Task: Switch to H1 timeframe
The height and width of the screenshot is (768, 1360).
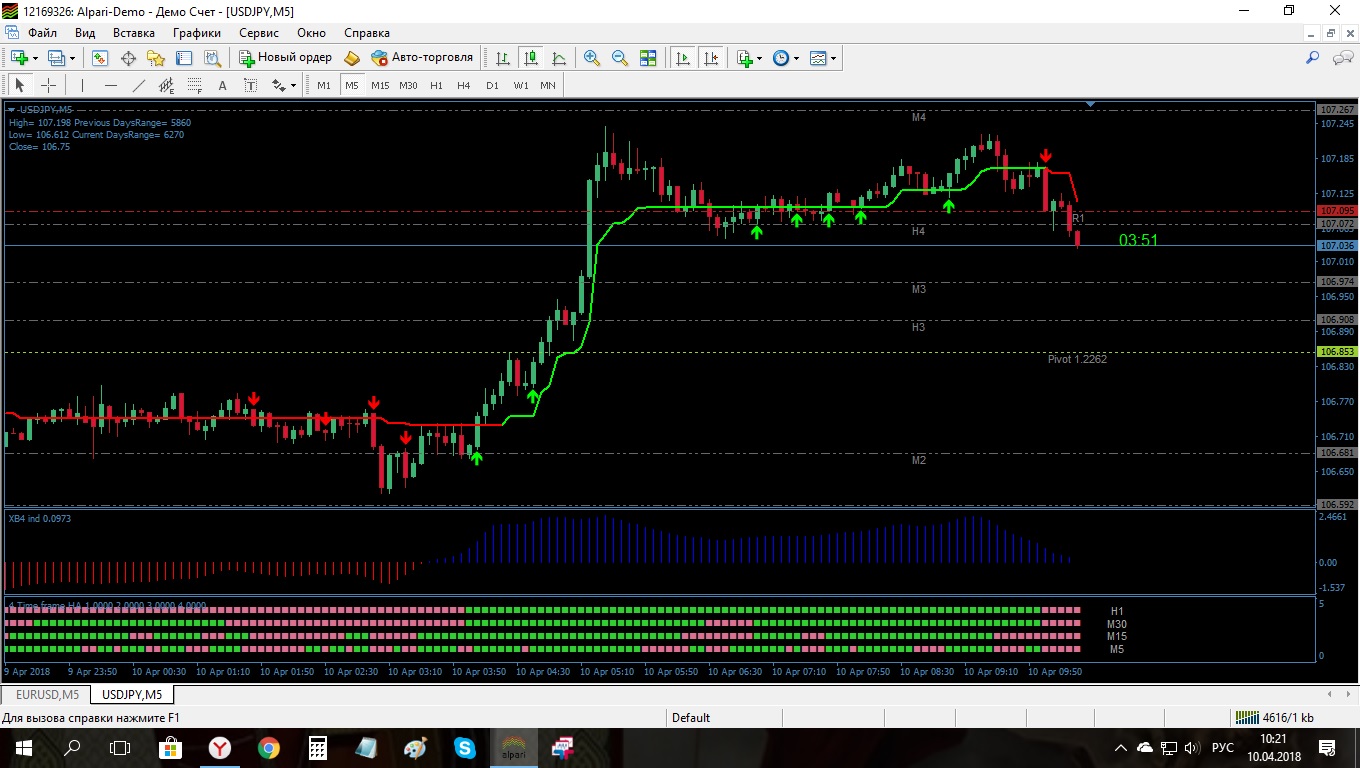Action: pyautogui.click(x=436, y=85)
